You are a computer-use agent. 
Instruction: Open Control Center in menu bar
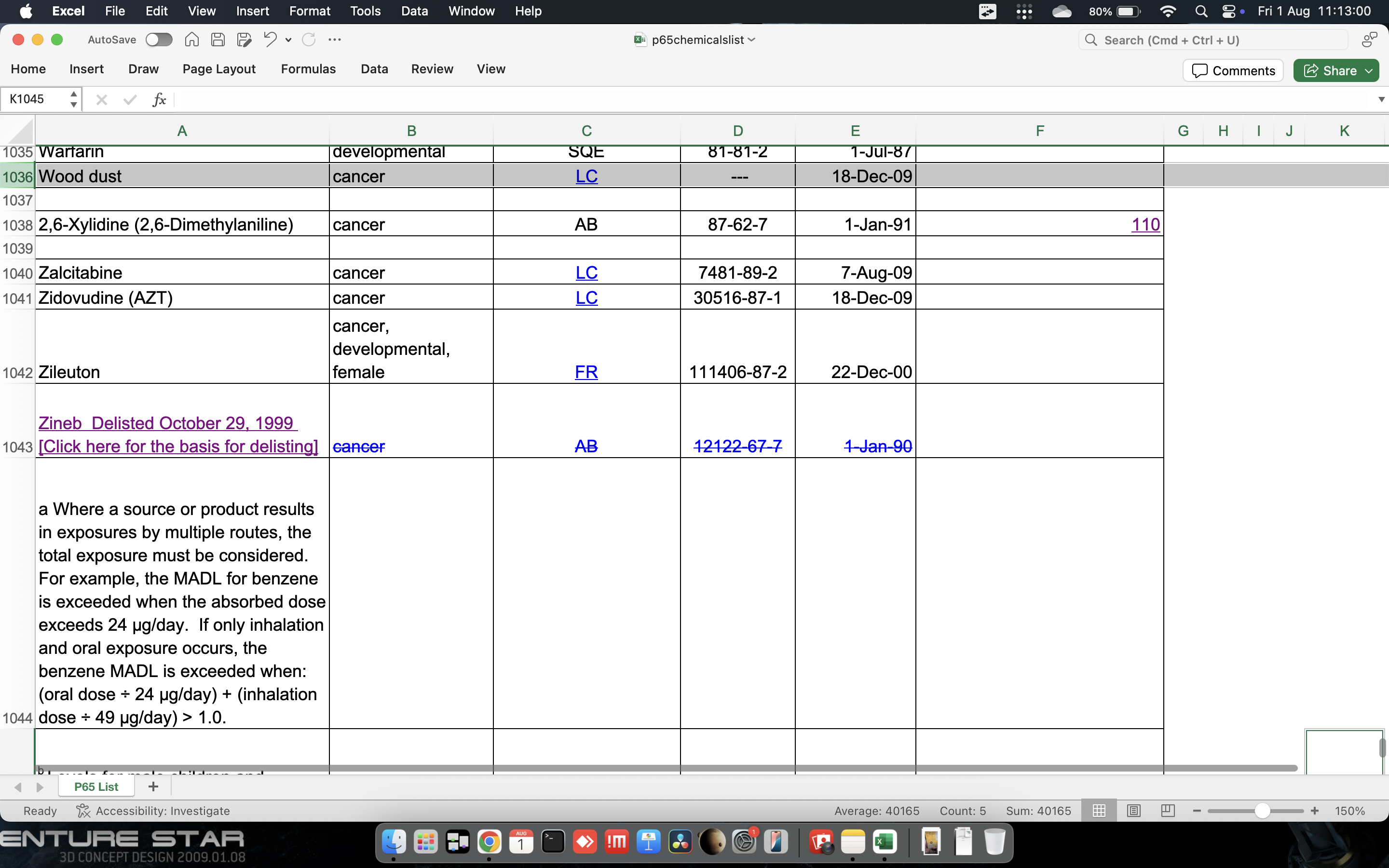click(x=1228, y=12)
